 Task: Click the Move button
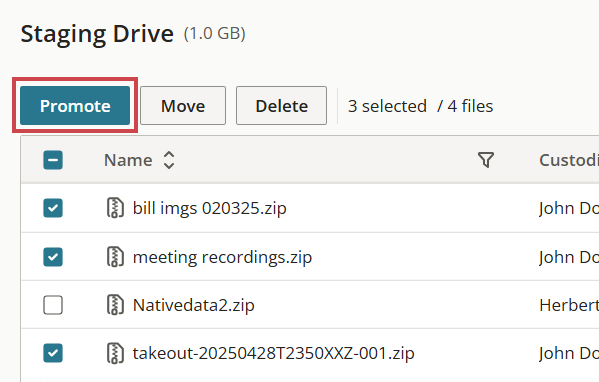pos(183,105)
